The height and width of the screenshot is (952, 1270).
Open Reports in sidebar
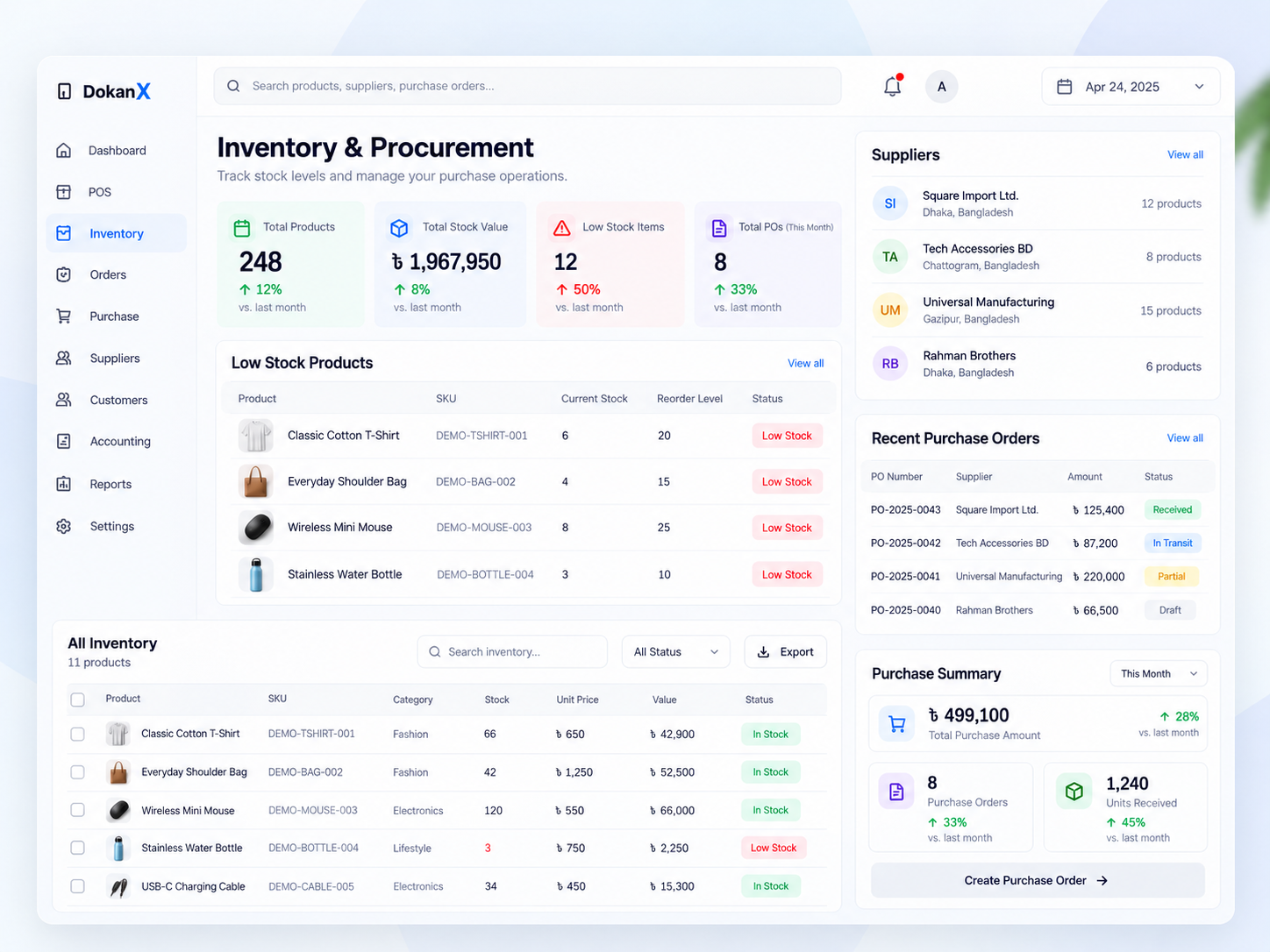tap(116, 484)
